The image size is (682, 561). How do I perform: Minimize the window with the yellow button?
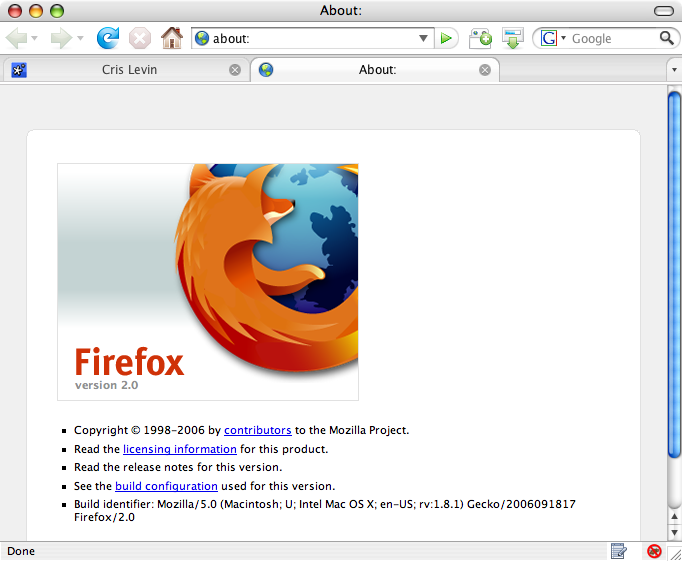pos(36,11)
